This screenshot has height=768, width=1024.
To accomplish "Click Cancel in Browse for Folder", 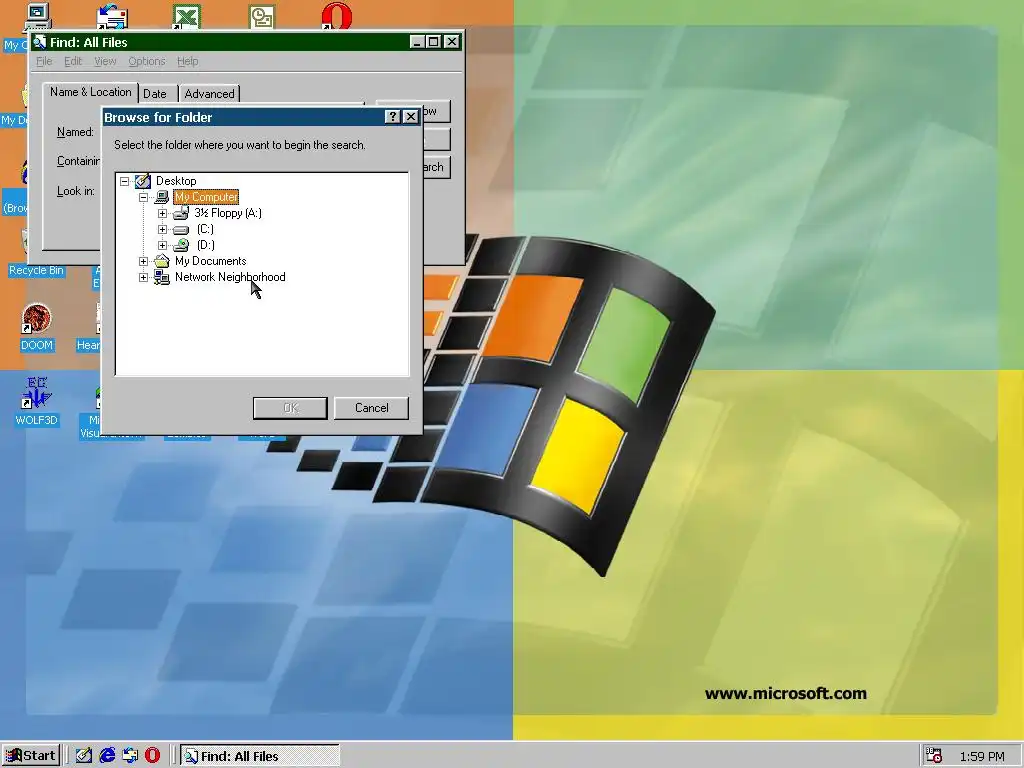I will 371,408.
